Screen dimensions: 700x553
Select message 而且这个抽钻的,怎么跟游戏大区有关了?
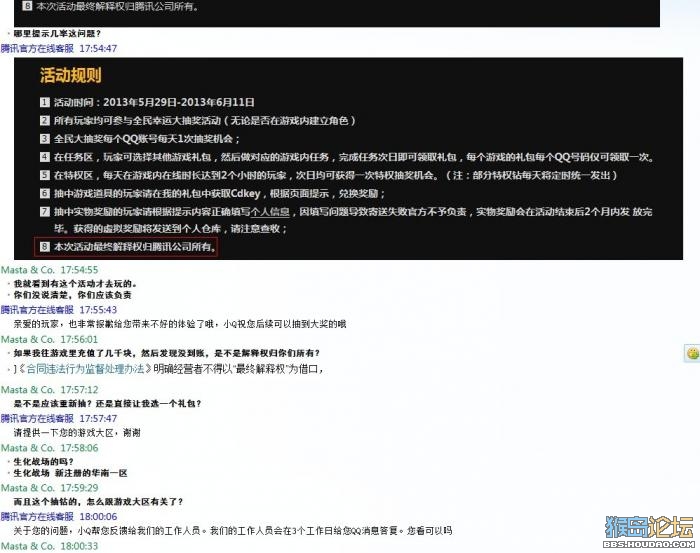99,502
